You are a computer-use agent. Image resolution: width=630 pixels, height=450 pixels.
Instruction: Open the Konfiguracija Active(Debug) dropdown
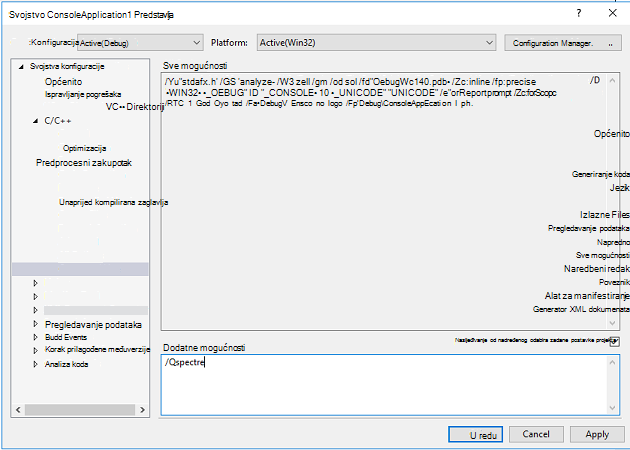tap(140, 43)
